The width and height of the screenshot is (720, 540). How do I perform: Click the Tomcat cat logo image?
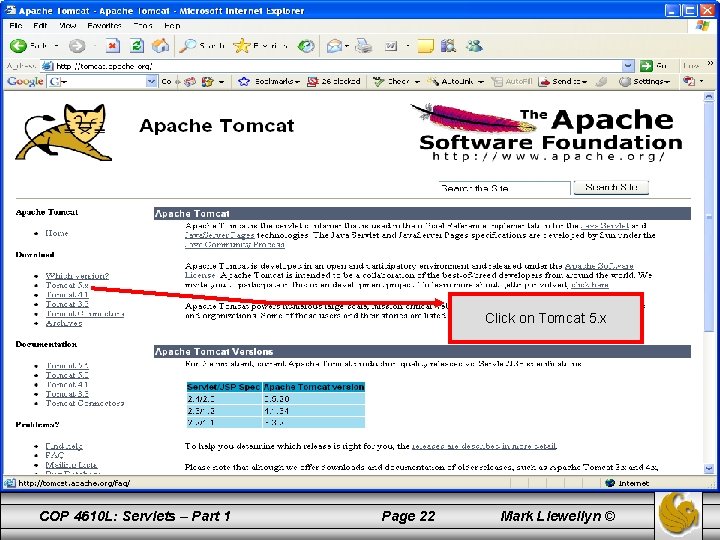coord(64,132)
